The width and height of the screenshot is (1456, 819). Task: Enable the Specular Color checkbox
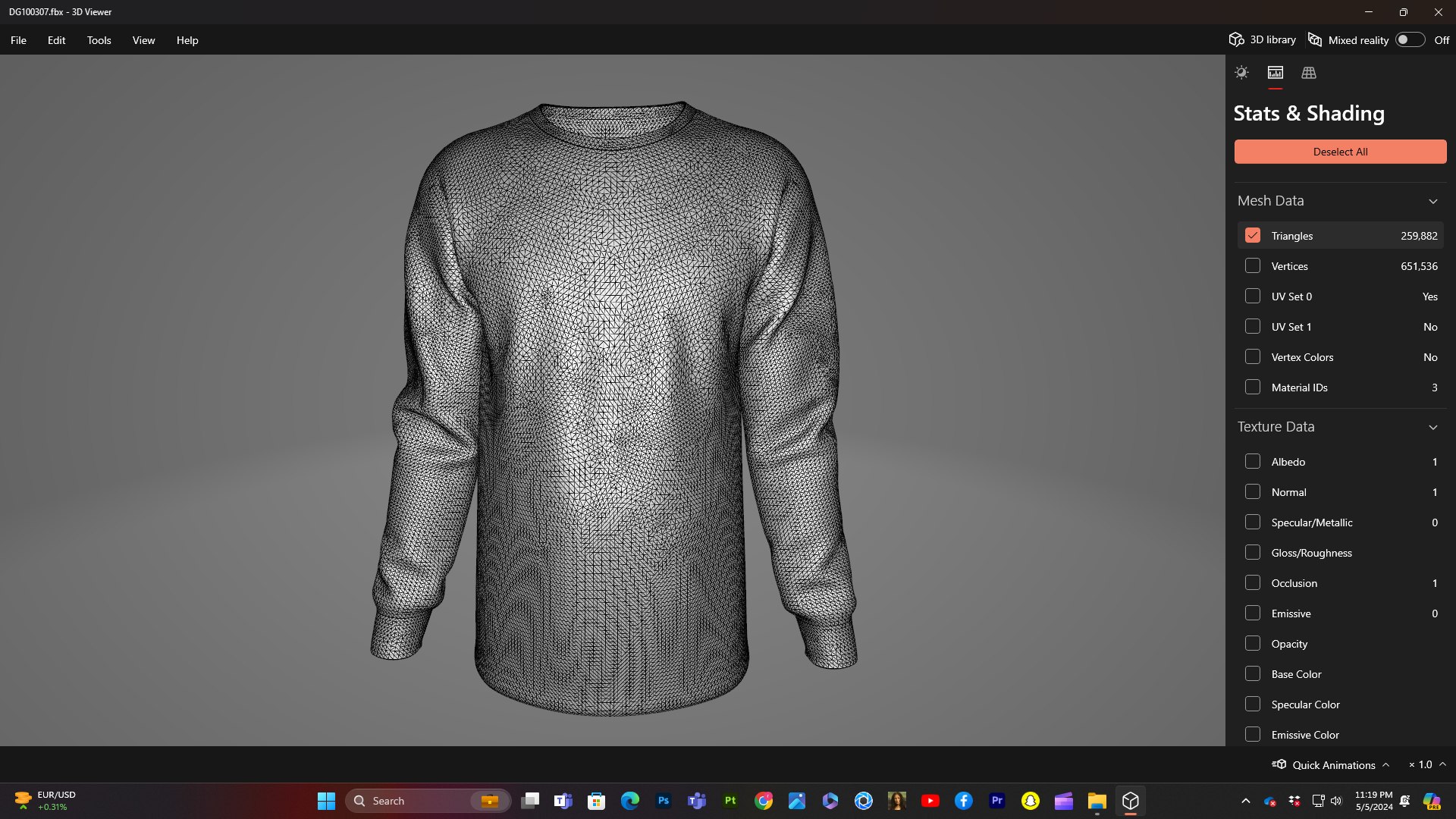(x=1253, y=704)
